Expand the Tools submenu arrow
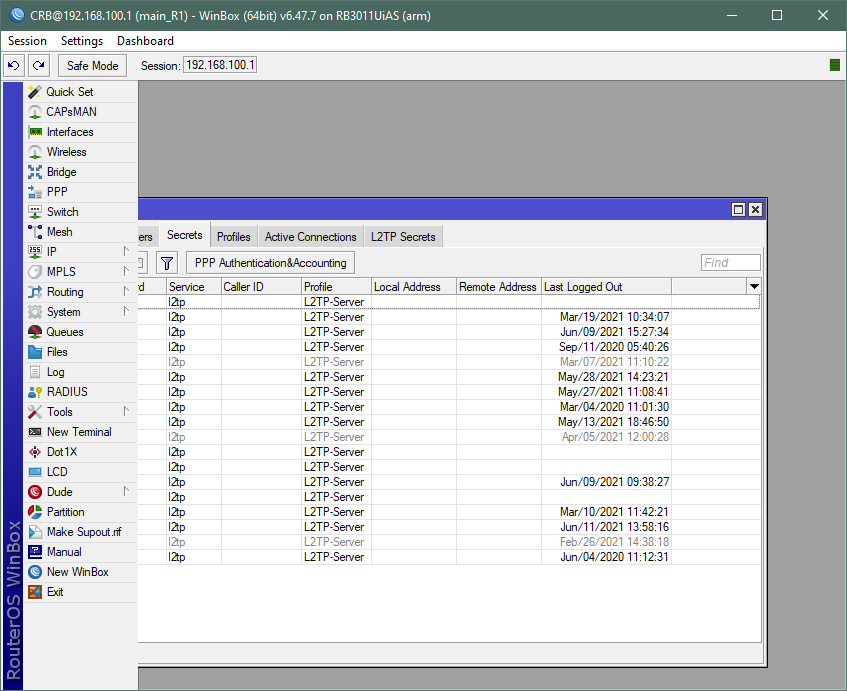This screenshot has height=691, width=847. [126, 411]
